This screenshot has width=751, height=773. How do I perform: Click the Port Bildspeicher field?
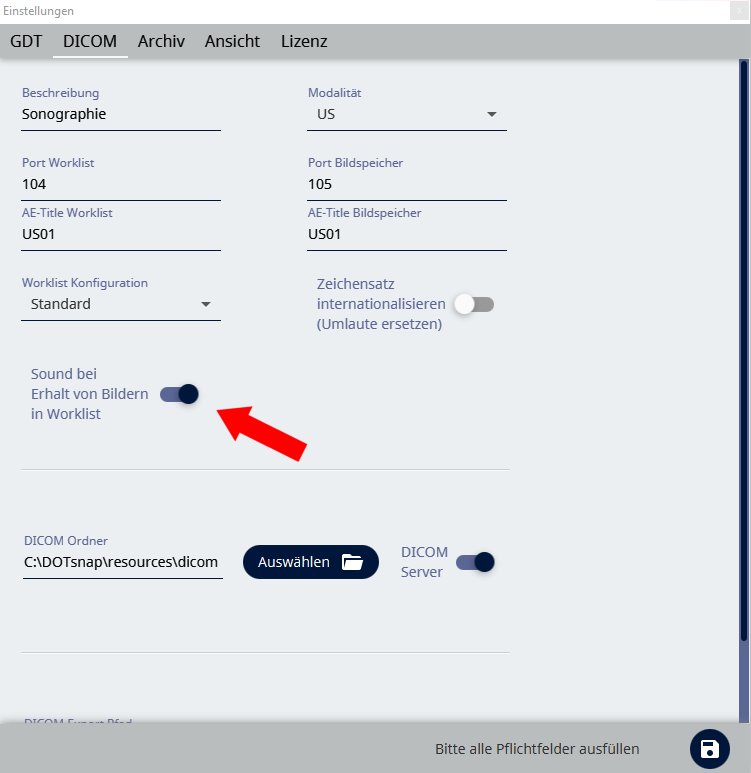click(406, 184)
